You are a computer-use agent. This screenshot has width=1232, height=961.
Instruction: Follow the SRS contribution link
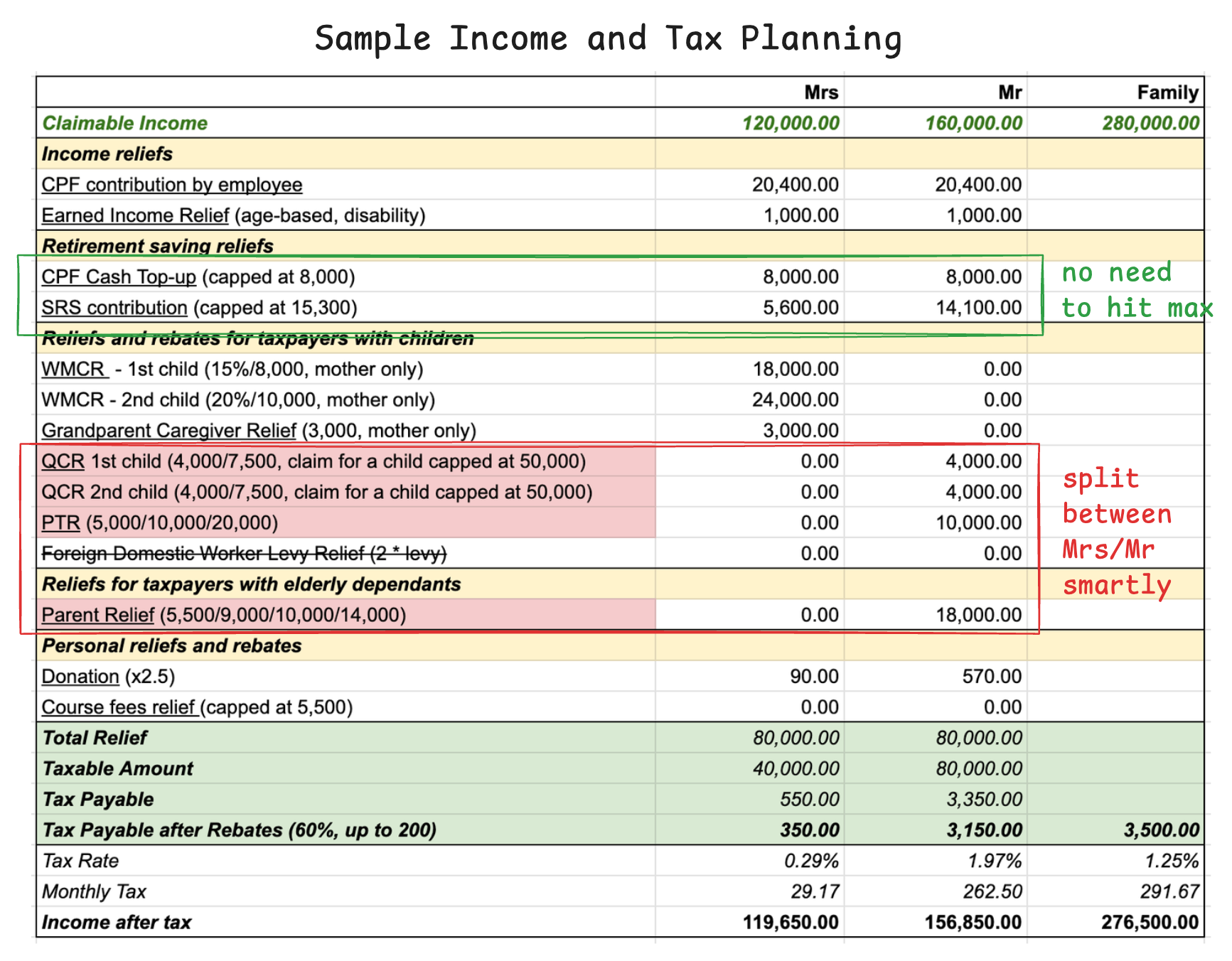point(114,308)
